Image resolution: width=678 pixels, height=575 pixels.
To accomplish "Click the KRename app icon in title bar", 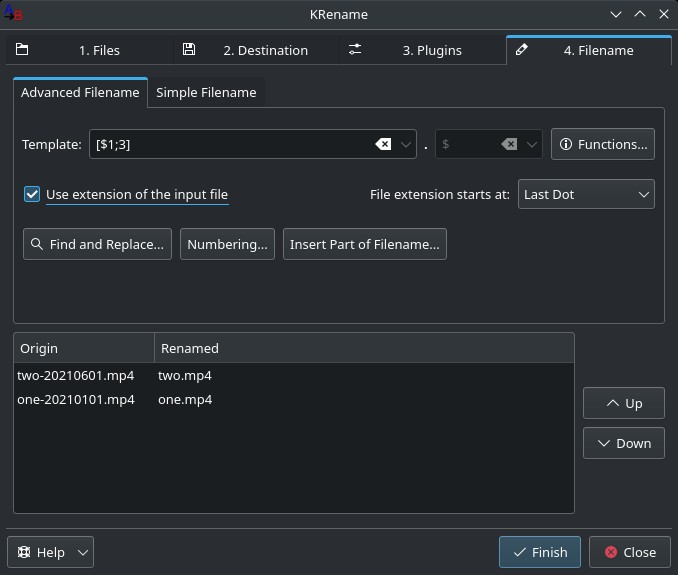I will [x=13, y=13].
